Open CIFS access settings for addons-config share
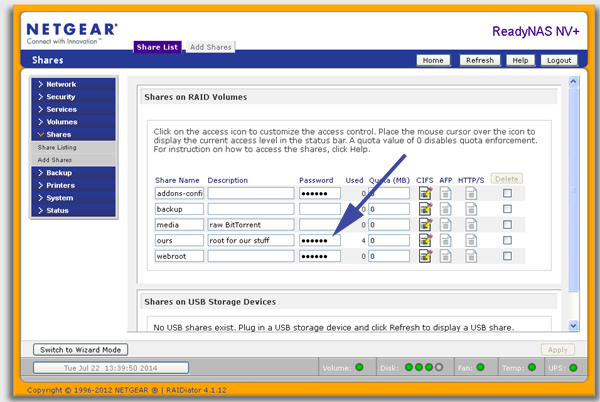This screenshot has width=600, height=402. point(425,193)
